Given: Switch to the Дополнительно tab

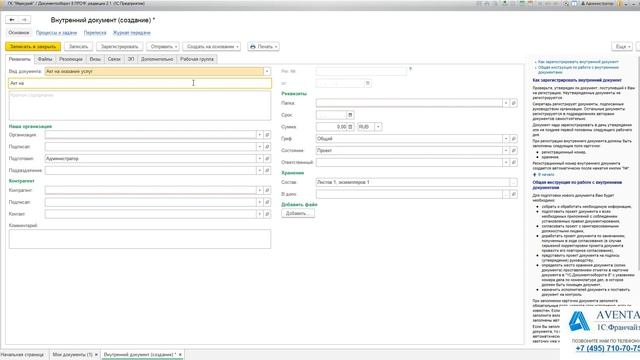Looking at the screenshot, I should 157,59.
